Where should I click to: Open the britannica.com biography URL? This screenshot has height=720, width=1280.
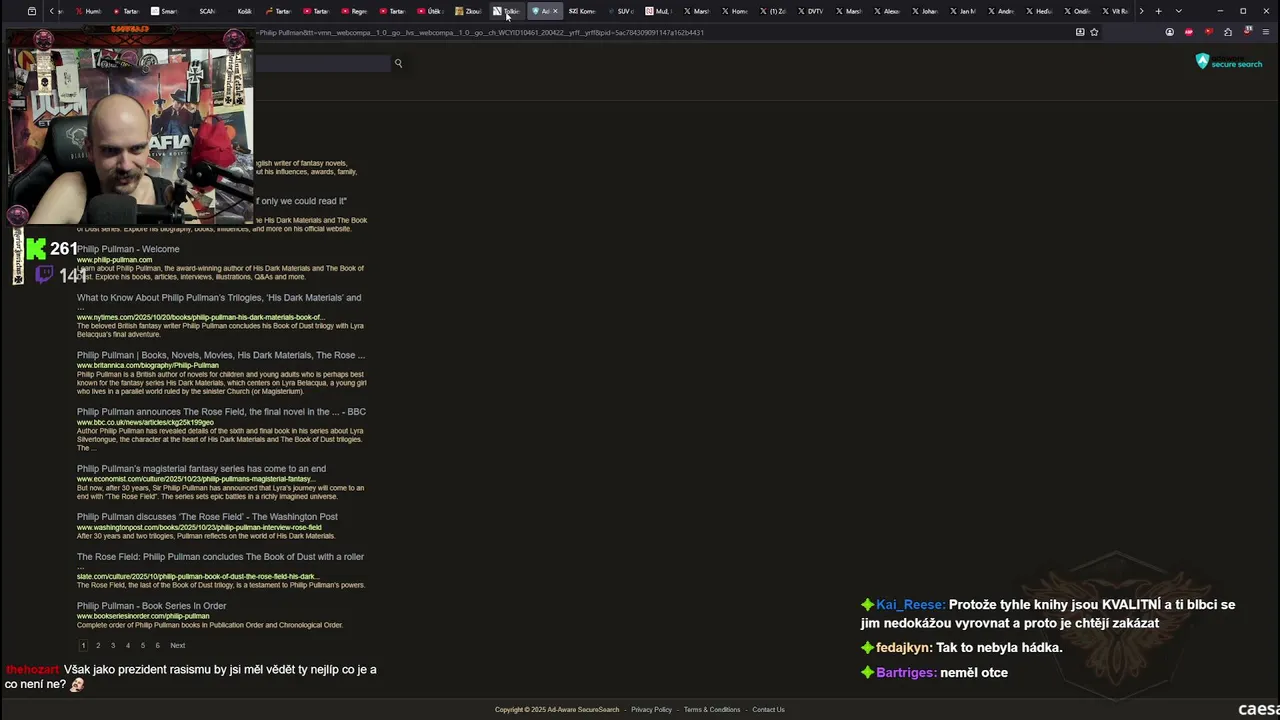coord(147,366)
